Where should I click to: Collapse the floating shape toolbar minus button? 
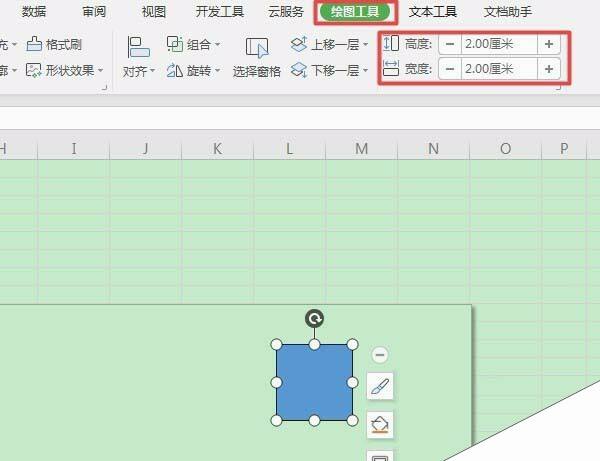(x=380, y=355)
